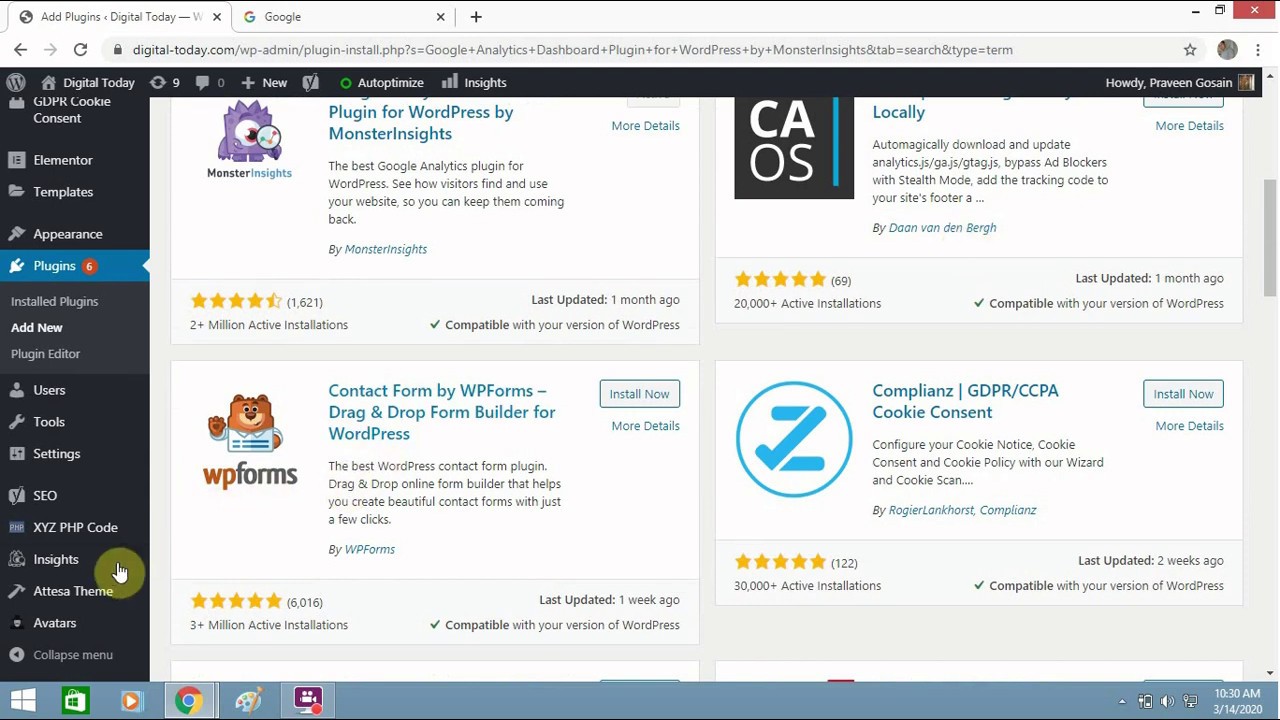This screenshot has width=1280, height=720.
Task: Close the Add Plugins browser tab
Action: click(x=216, y=16)
